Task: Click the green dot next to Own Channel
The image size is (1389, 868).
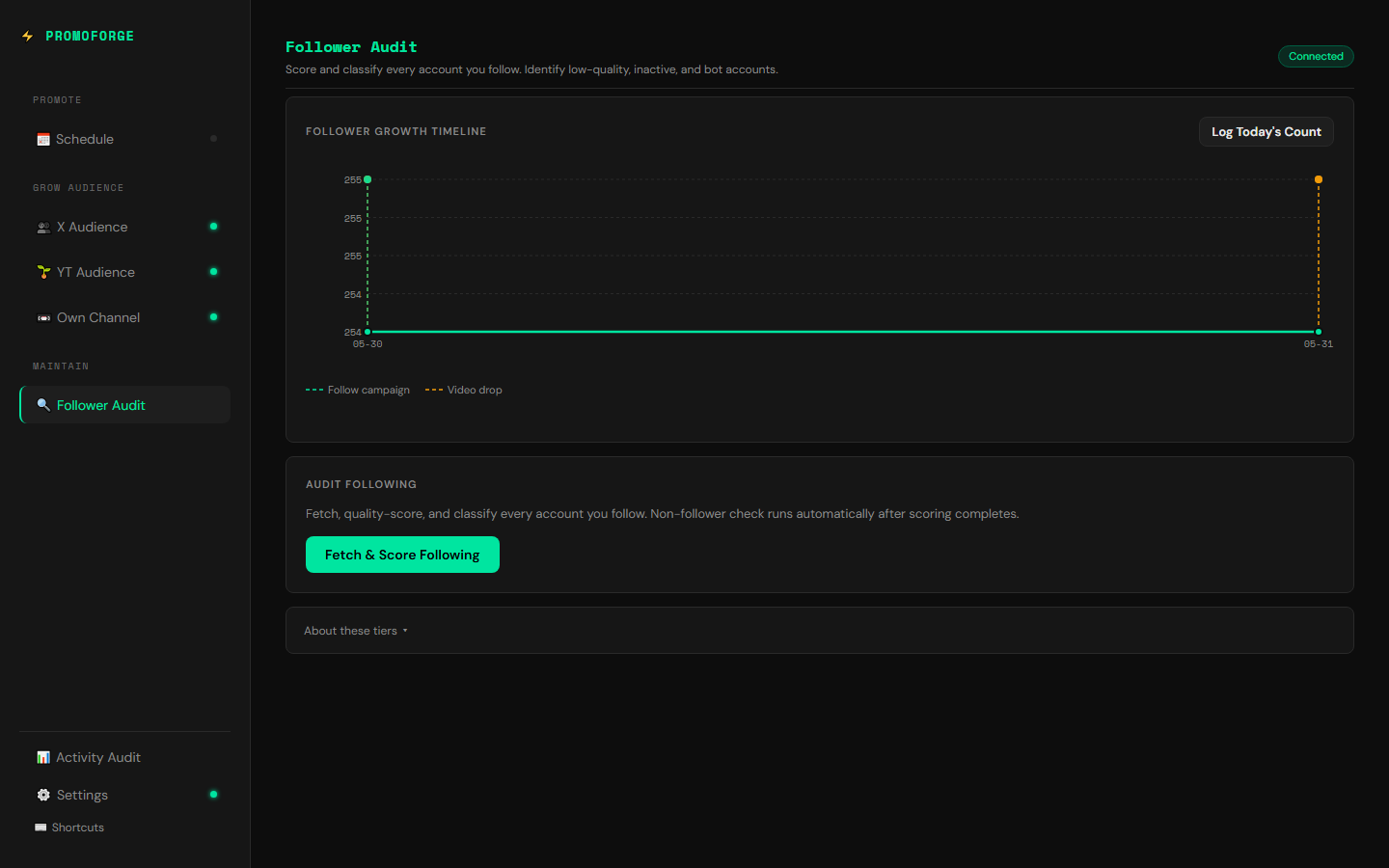Action: point(213,317)
